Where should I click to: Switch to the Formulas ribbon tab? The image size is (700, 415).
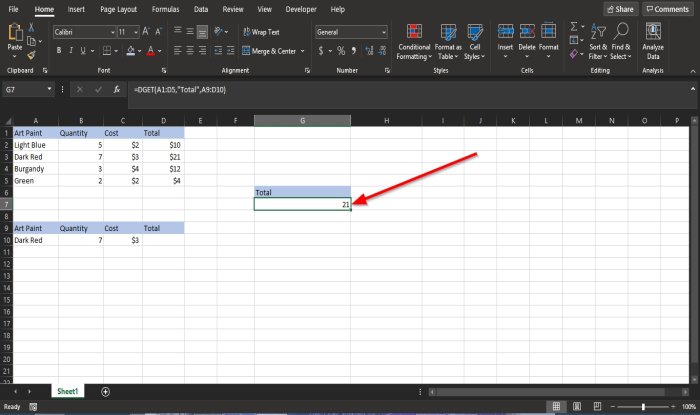tap(165, 8)
